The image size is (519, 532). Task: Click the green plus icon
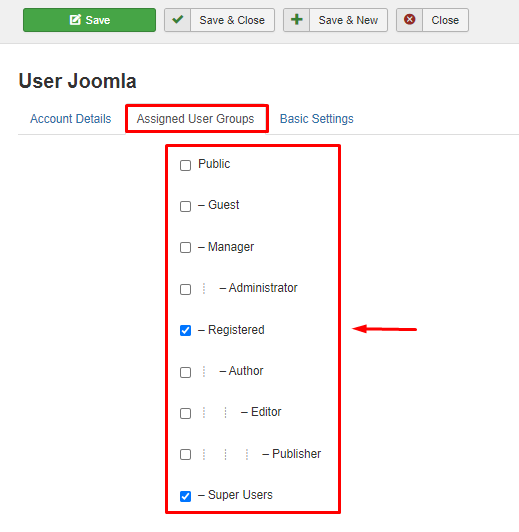pos(297,19)
